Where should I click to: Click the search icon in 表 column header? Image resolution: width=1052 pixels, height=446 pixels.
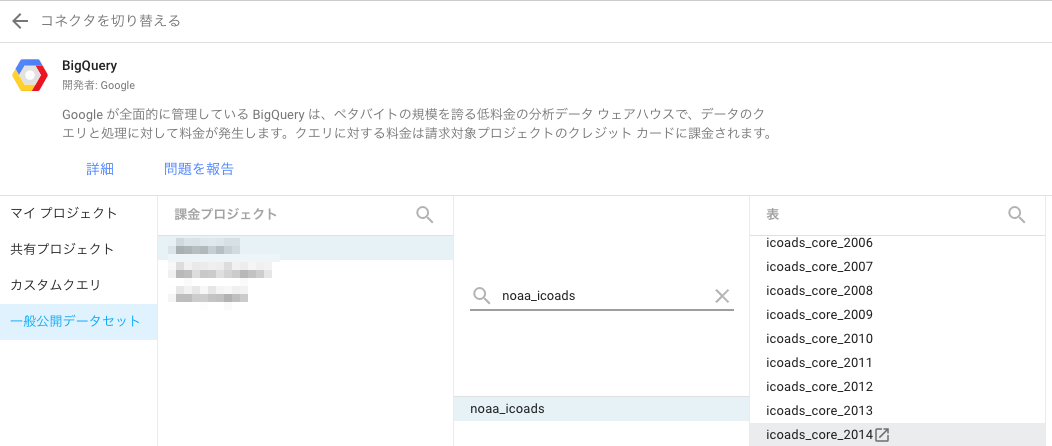[1017, 215]
